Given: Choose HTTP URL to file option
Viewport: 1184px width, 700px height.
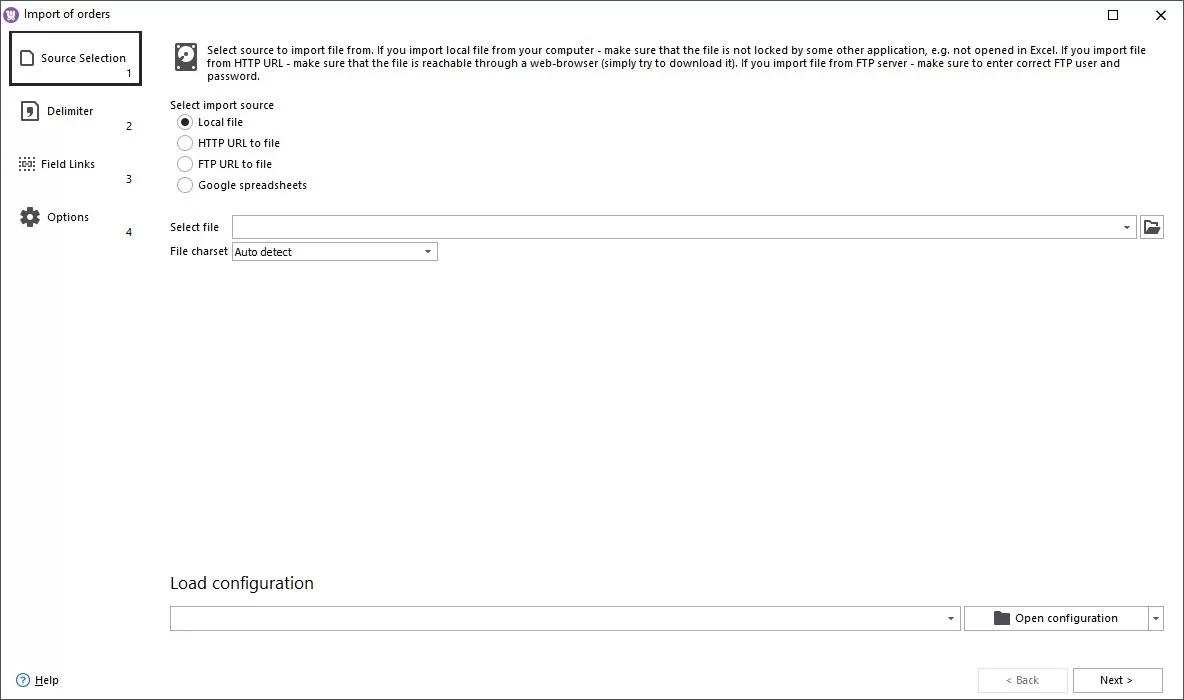Looking at the screenshot, I should pos(185,142).
